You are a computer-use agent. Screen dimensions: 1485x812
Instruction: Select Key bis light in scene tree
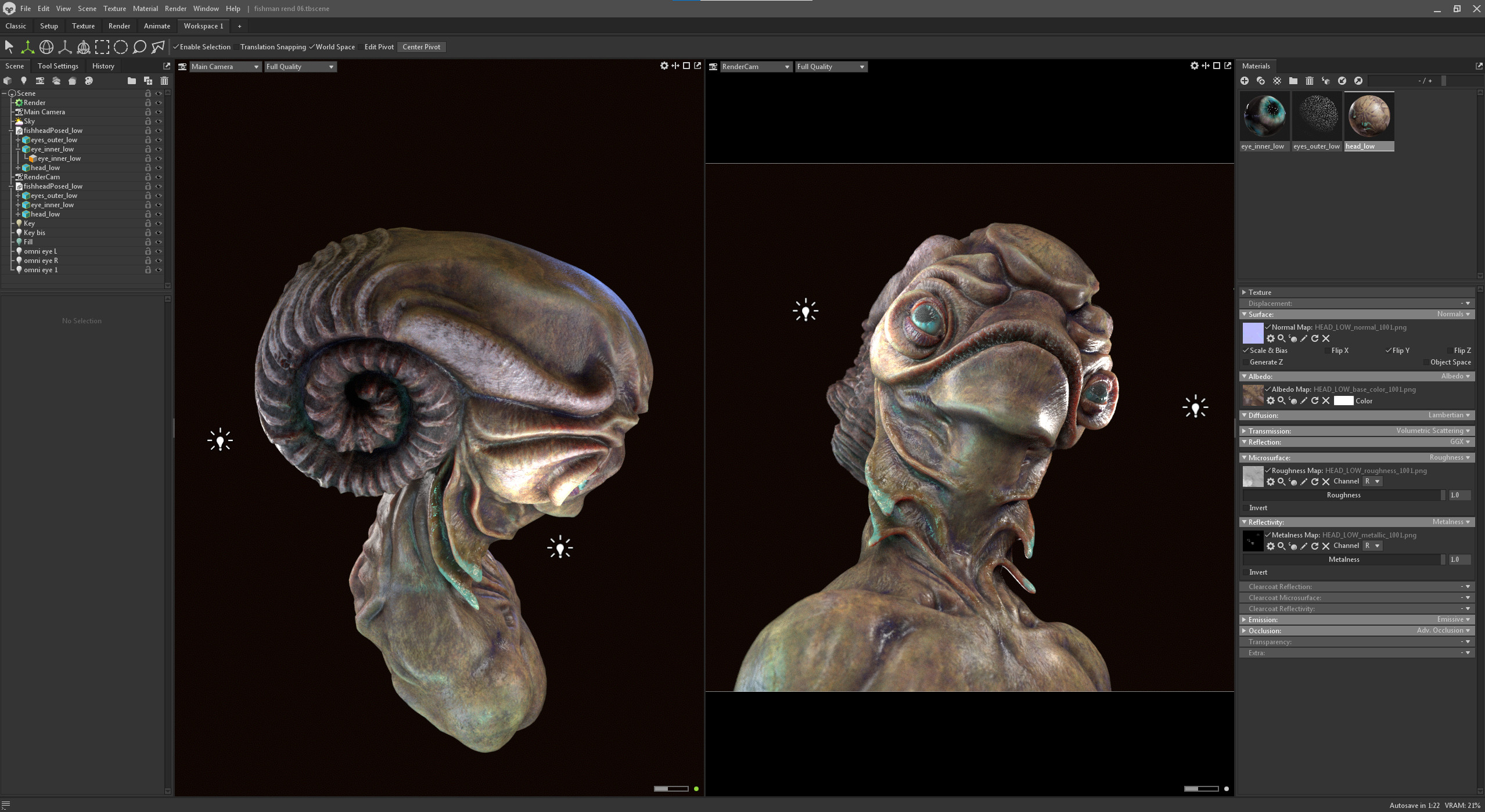34,233
